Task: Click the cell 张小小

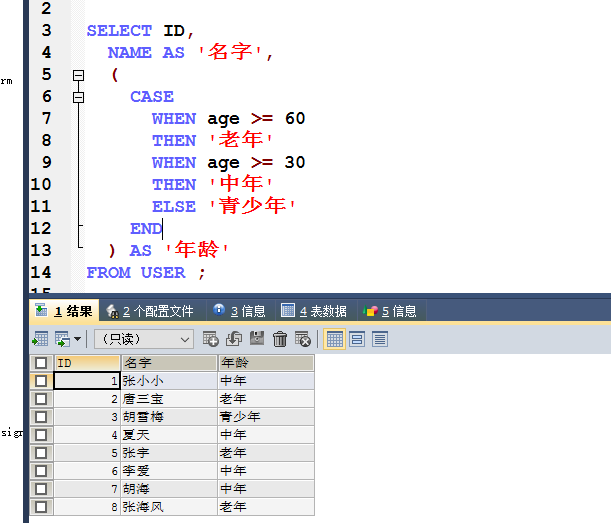Action: (x=169, y=381)
